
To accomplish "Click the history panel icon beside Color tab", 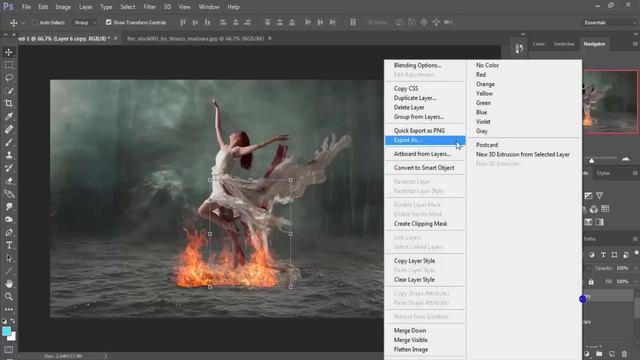I will [x=519, y=49].
